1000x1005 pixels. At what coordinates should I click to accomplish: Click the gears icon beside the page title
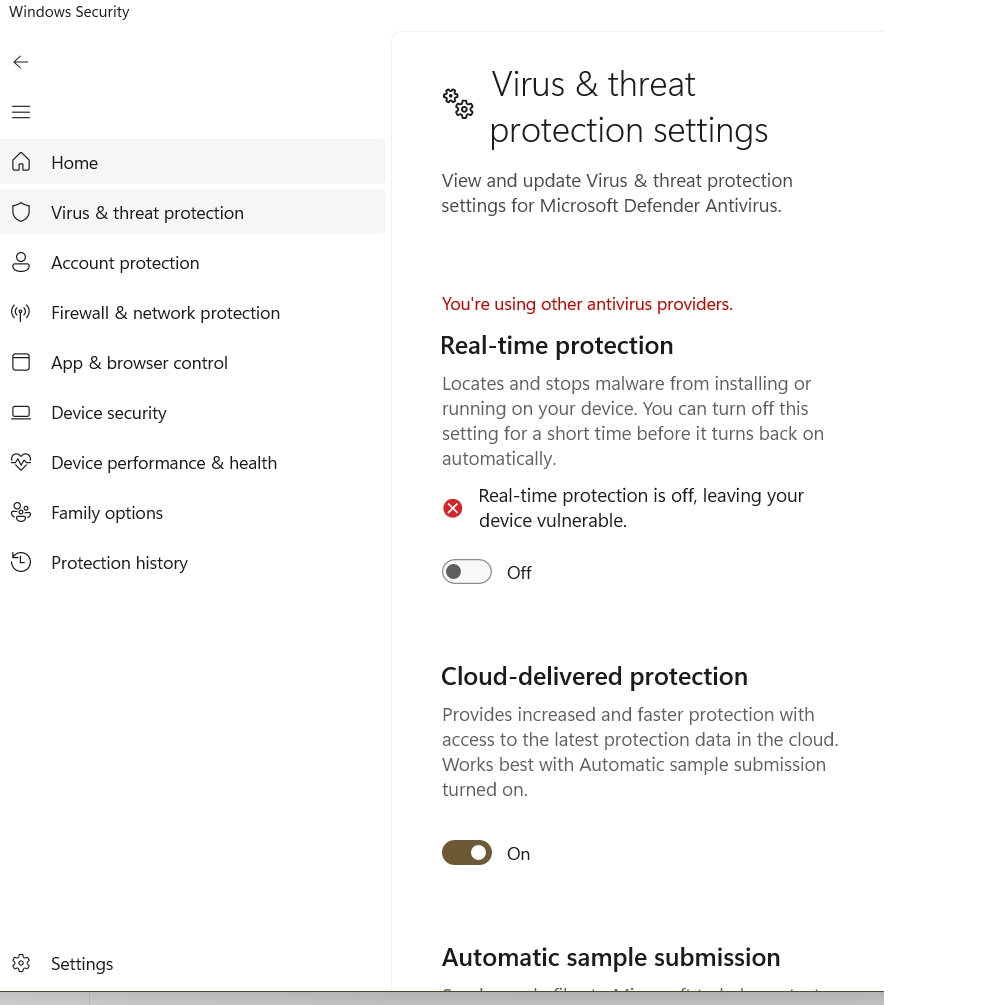pos(458,103)
